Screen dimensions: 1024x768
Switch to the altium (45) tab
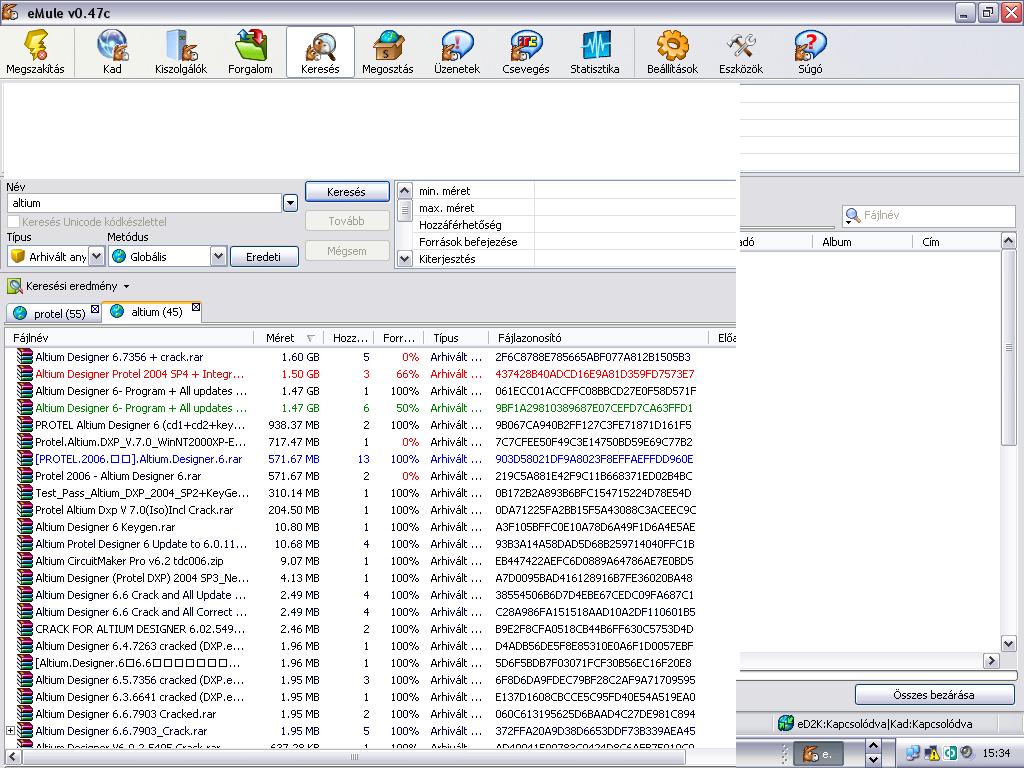150,312
